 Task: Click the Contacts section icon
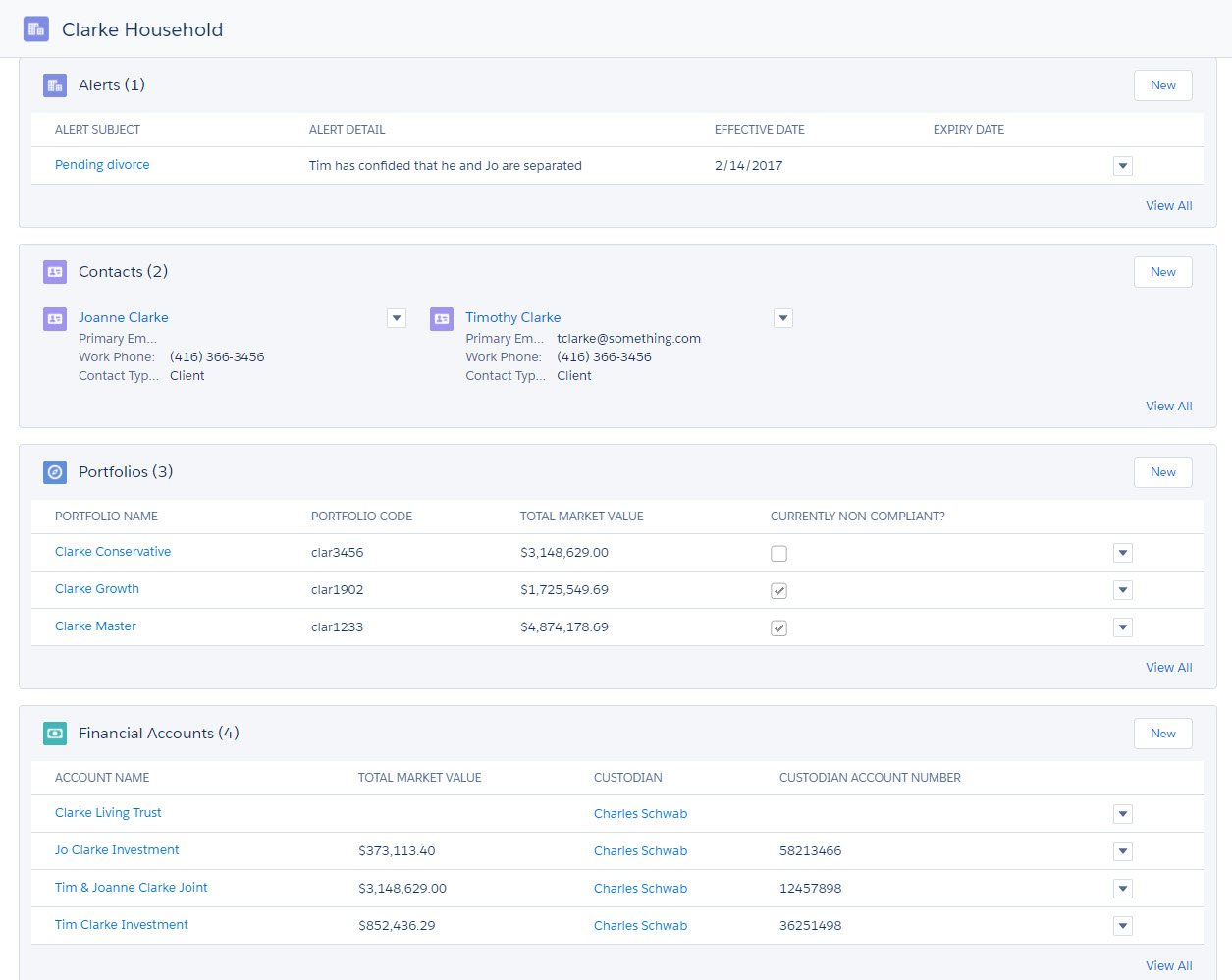click(55, 272)
